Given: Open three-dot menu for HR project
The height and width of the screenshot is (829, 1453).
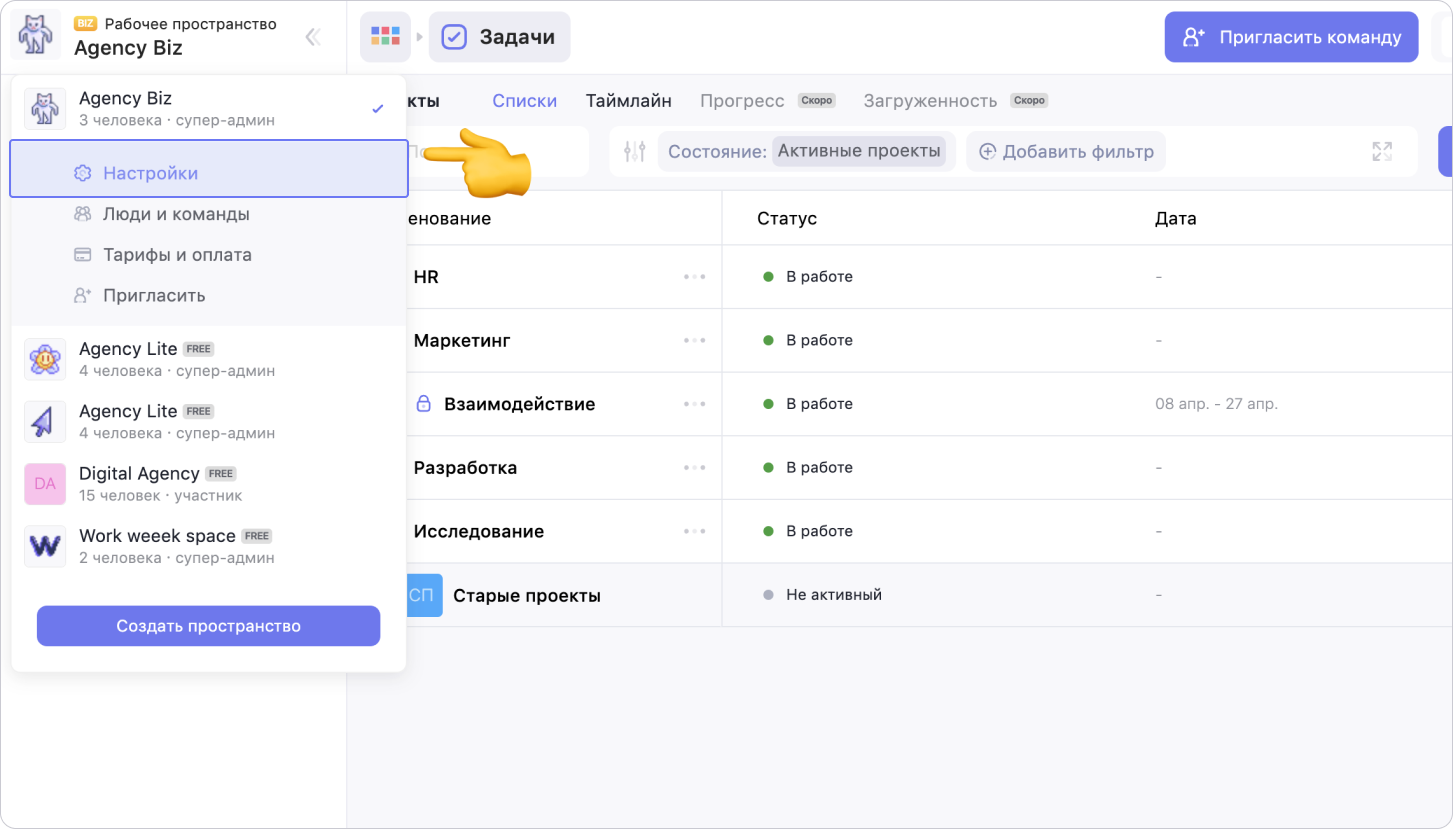Looking at the screenshot, I should [694, 277].
